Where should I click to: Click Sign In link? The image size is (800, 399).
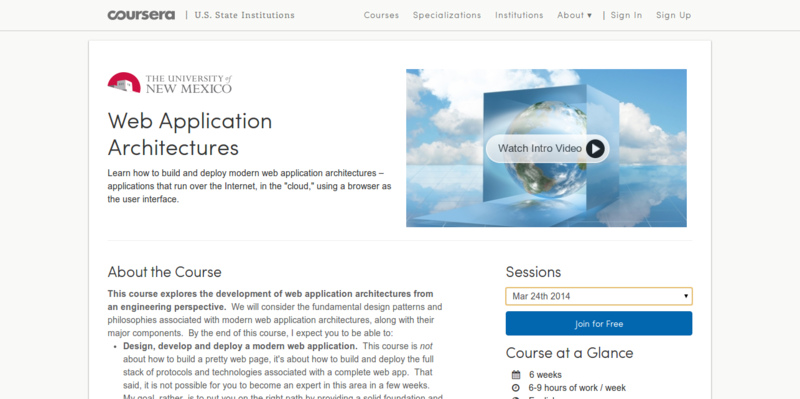pos(626,15)
